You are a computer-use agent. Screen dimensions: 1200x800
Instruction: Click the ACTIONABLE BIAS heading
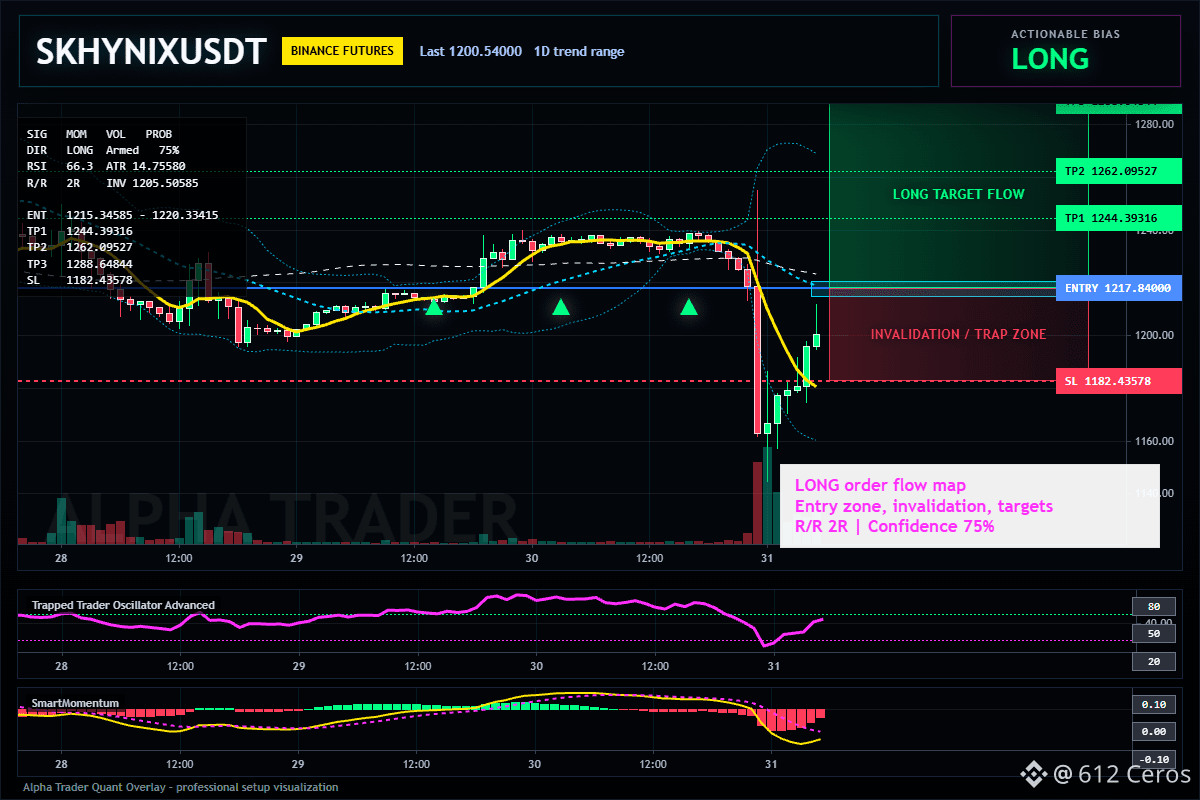point(1065,34)
